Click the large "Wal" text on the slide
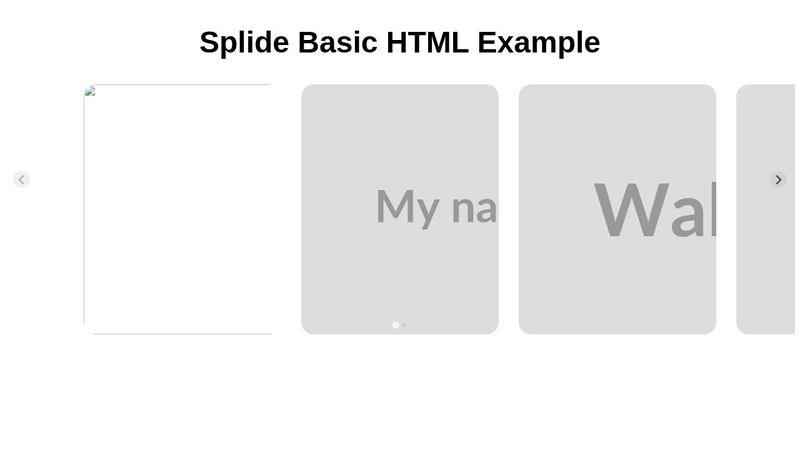This screenshot has height=450, width=800. tap(655, 211)
